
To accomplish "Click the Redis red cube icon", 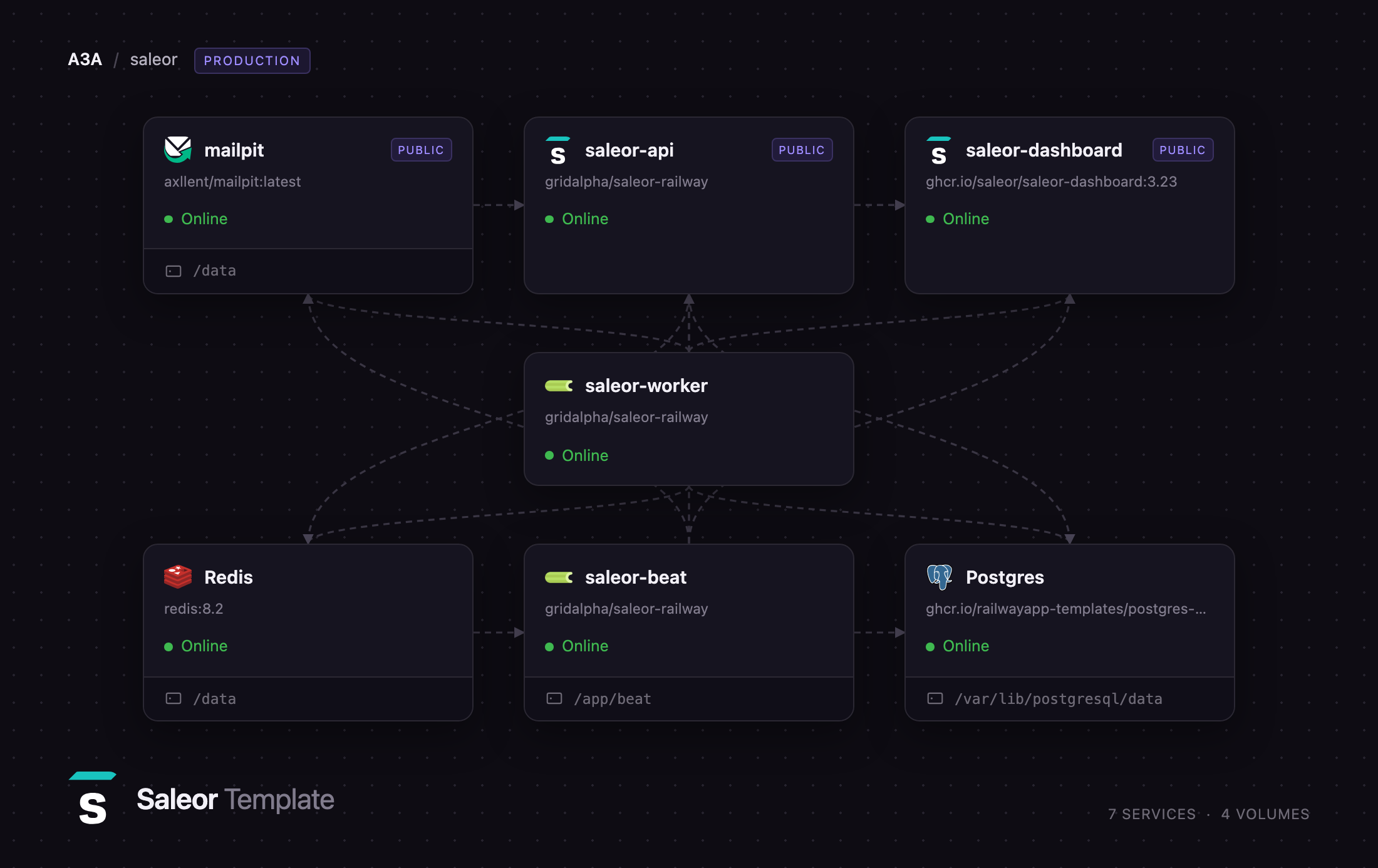I will point(178,577).
